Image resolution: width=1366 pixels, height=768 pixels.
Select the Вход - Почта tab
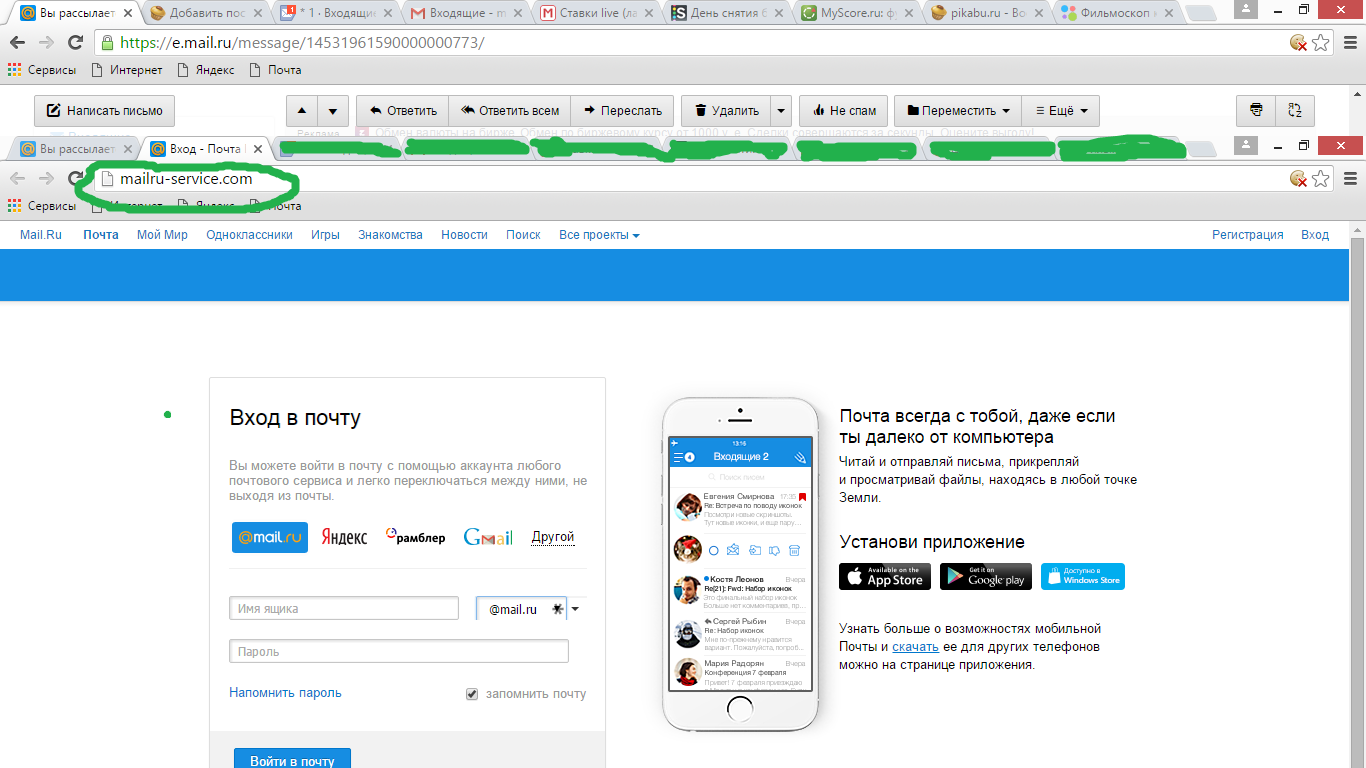tap(203, 149)
